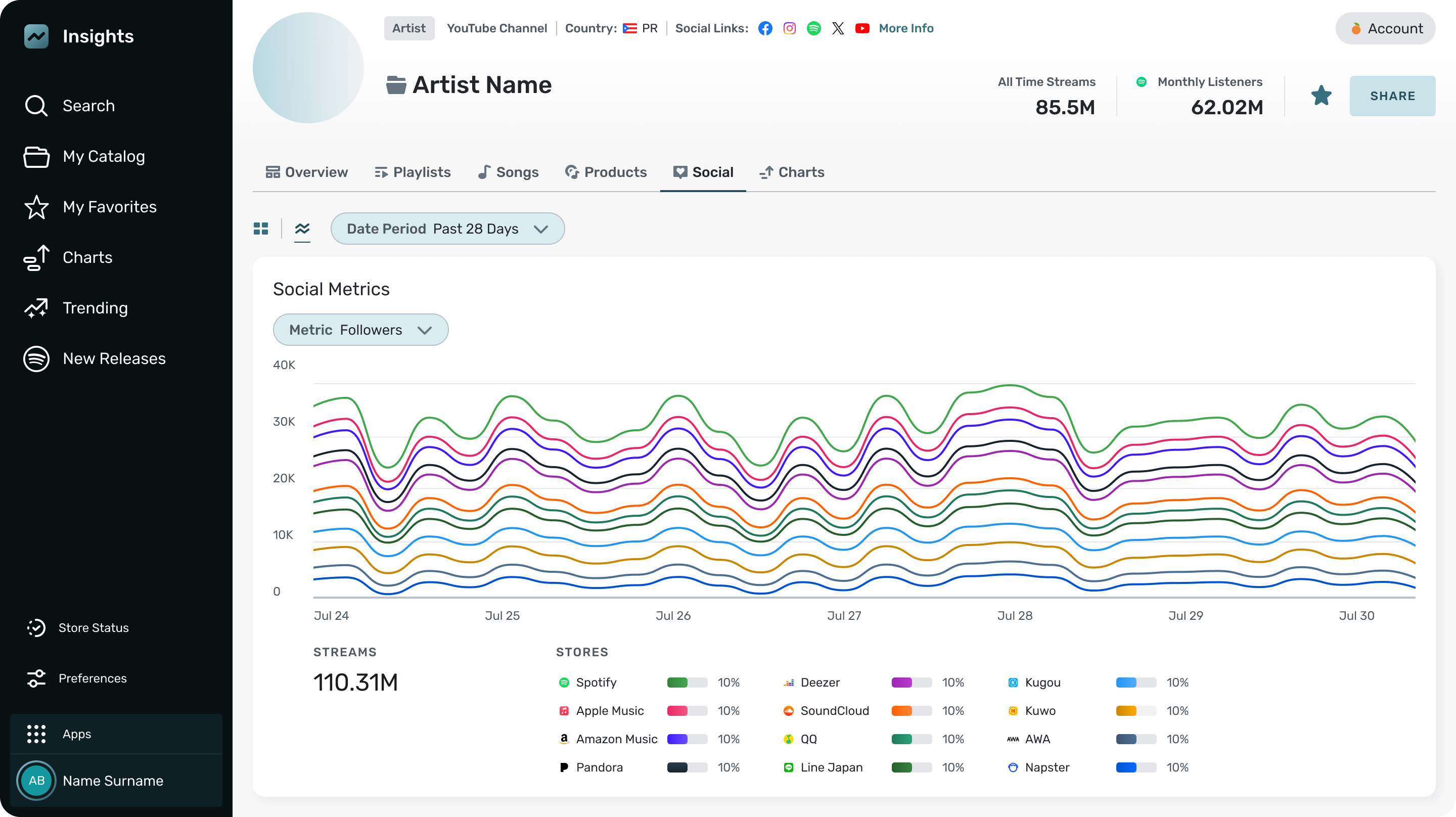Toggle Spotify series in stores legend

tap(596, 683)
